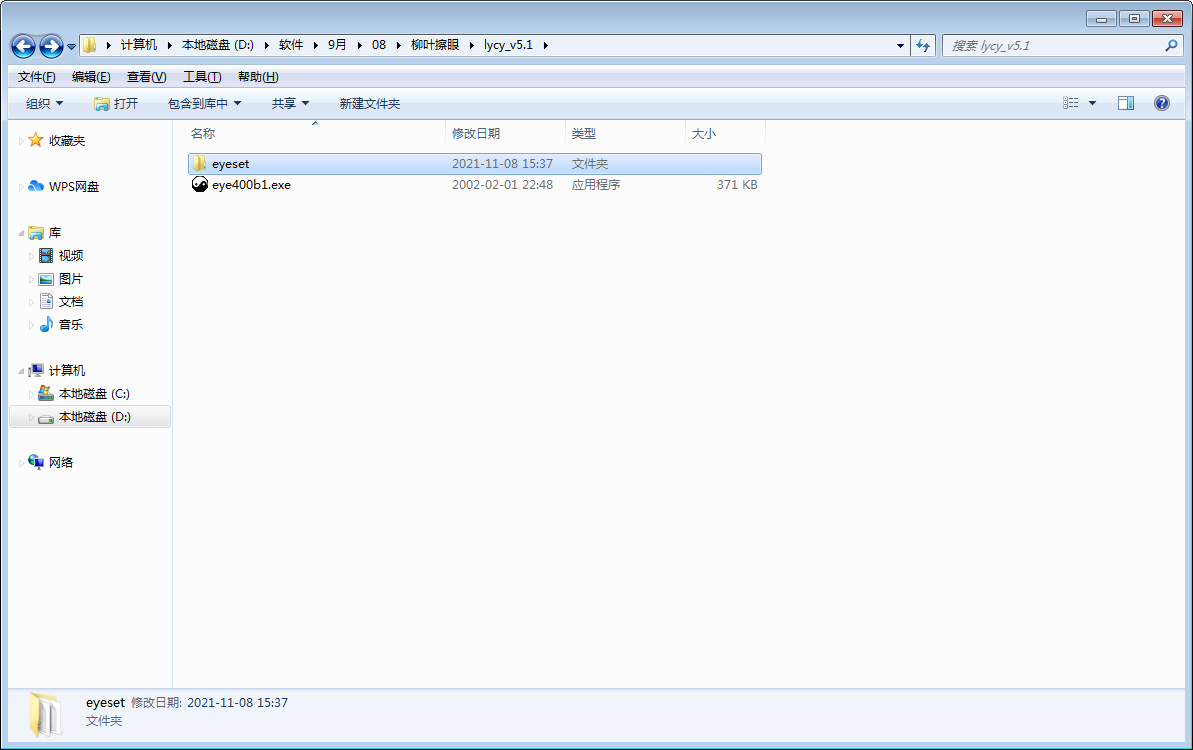
Task: Go forward with the Forward arrow button
Action: [x=51, y=46]
